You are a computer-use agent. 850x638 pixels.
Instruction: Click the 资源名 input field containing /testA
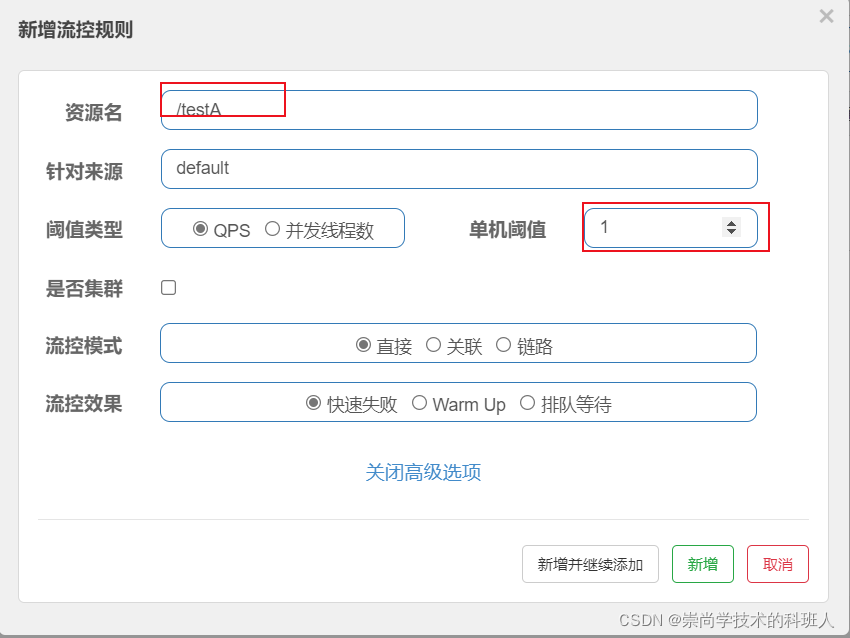click(459, 110)
